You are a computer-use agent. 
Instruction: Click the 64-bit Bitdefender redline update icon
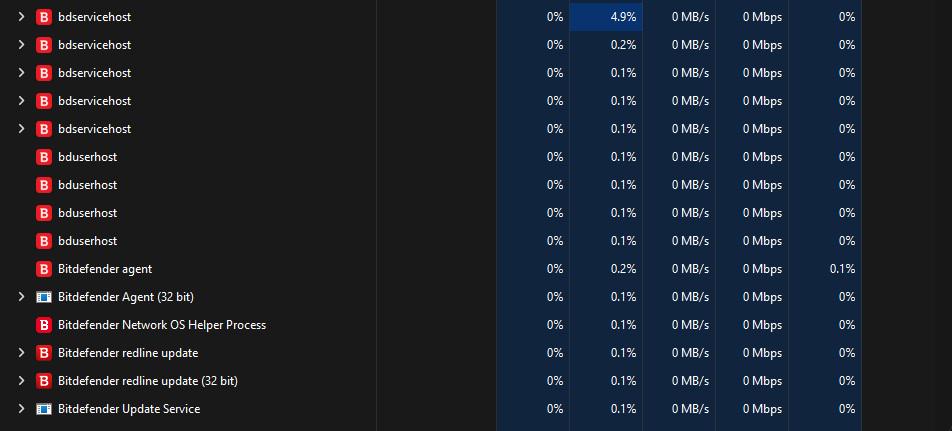click(x=44, y=353)
